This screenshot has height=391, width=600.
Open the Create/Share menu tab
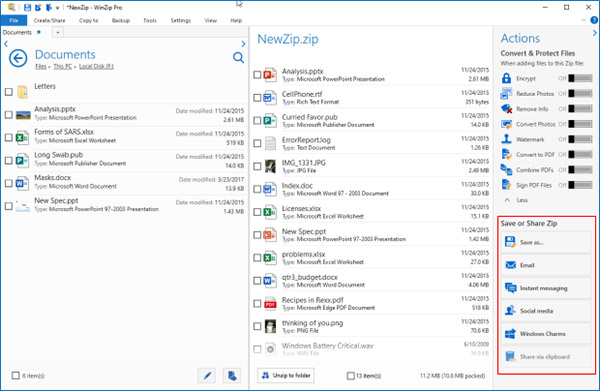point(49,20)
